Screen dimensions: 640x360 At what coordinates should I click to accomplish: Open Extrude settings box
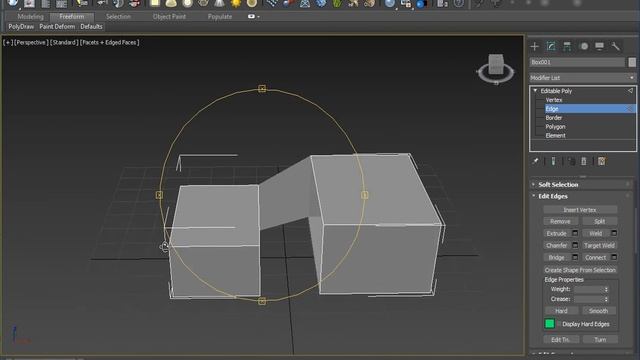pyautogui.click(x=575, y=233)
